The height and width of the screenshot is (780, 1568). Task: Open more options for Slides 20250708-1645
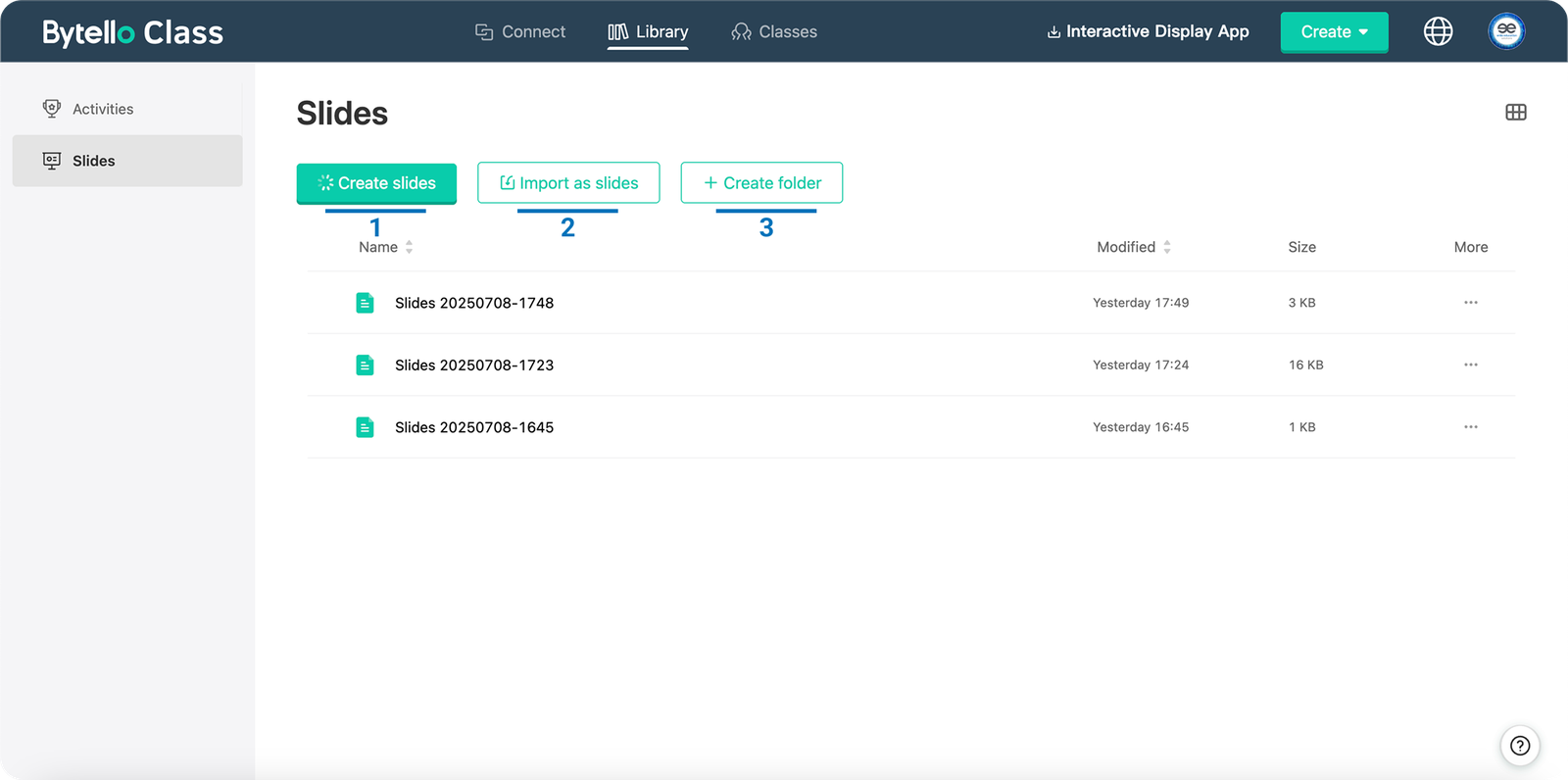coord(1470,427)
